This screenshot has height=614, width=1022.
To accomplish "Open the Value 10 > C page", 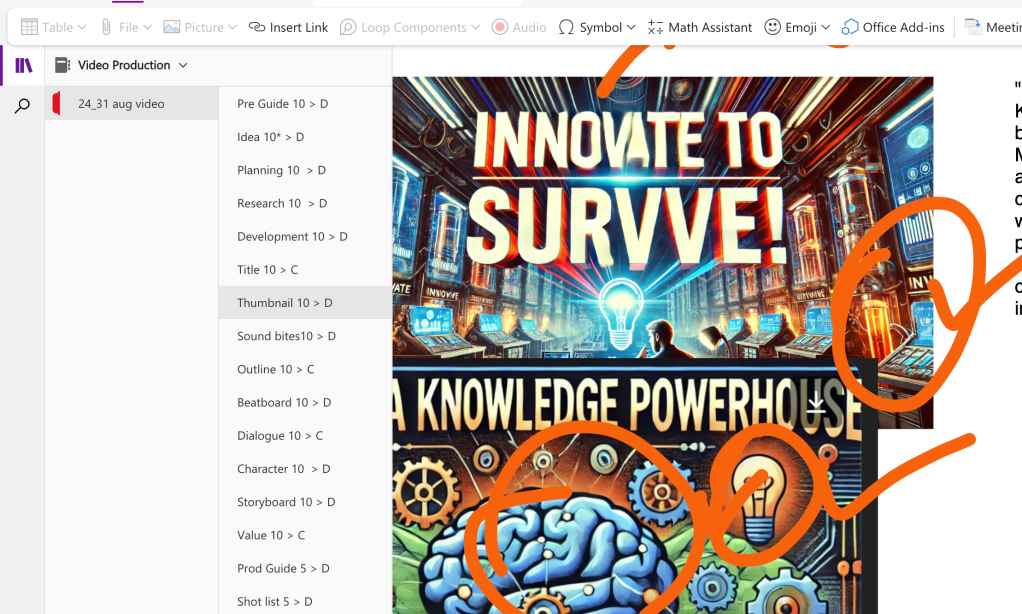I will tap(305, 536).
